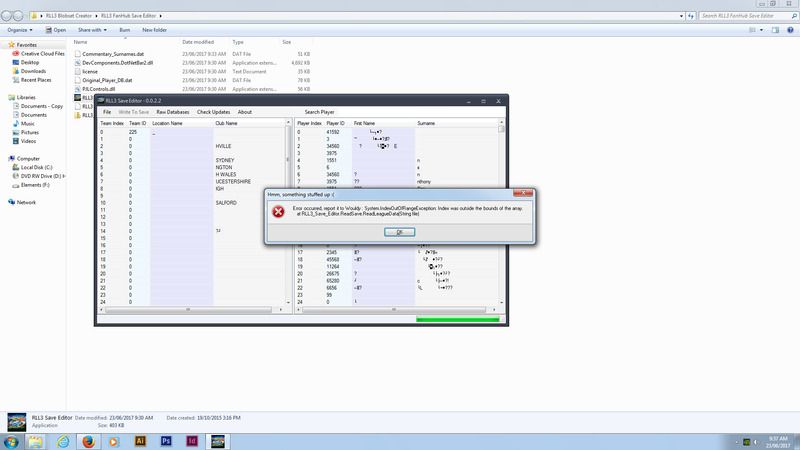Open the About menu in Save Editor

(244, 112)
